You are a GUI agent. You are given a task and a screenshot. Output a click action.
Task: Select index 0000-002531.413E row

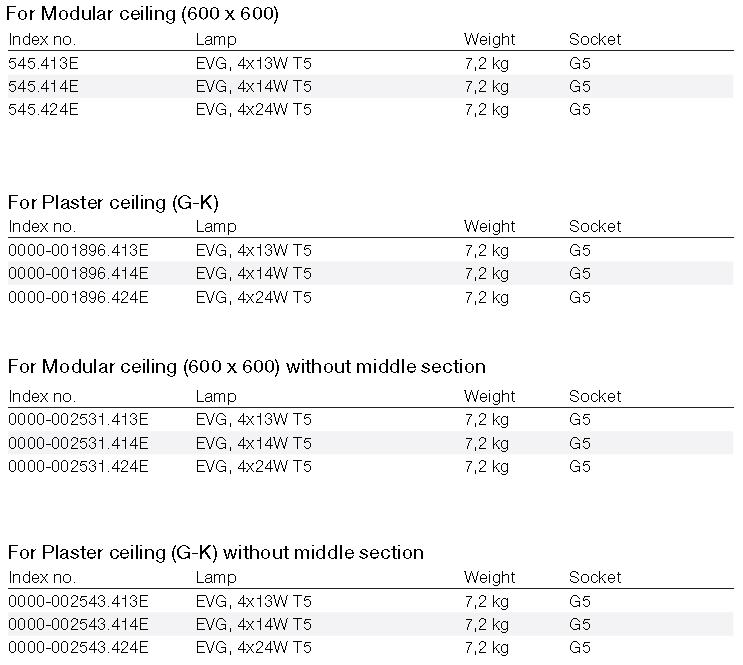click(x=371, y=419)
